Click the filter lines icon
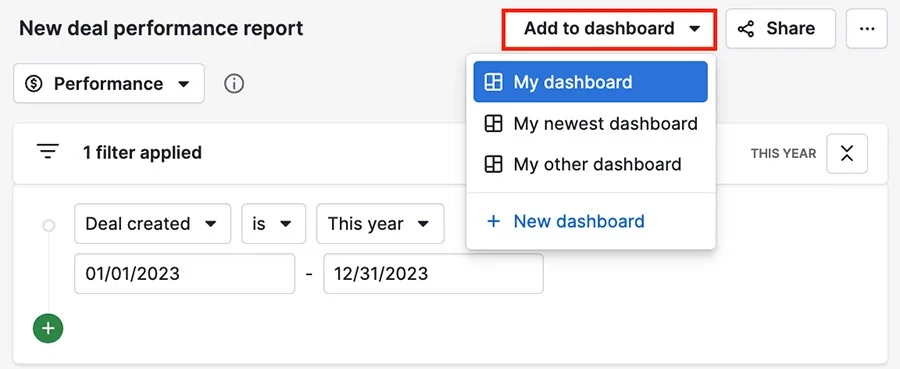Viewport: 900px width, 369px height. click(x=48, y=152)
